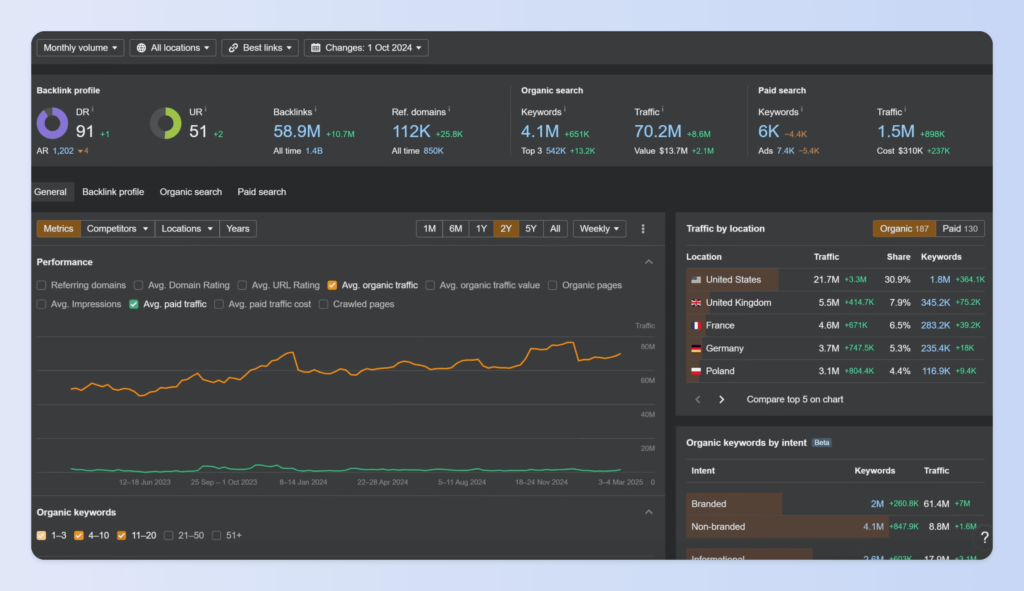Open the Weekly interval dropdown
Image resolution: width=1024 pixels, height=591 pixels.
click(599, 229)
